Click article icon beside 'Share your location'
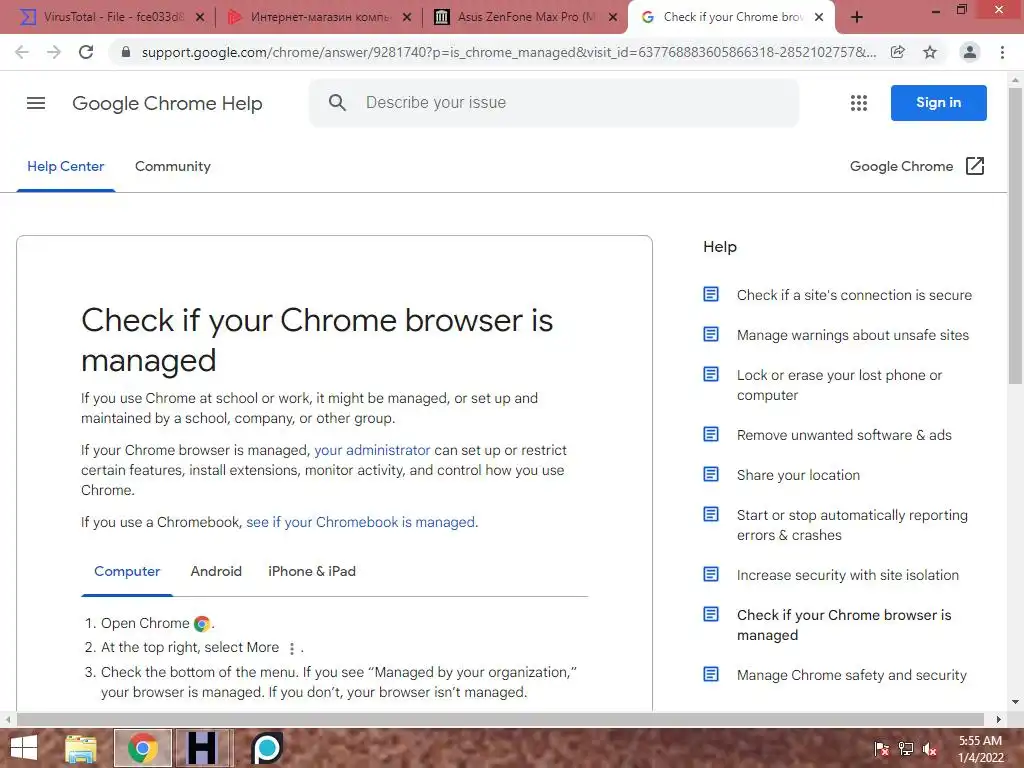Viewport: 1024px width, 768px height. (x=711, y=474)
